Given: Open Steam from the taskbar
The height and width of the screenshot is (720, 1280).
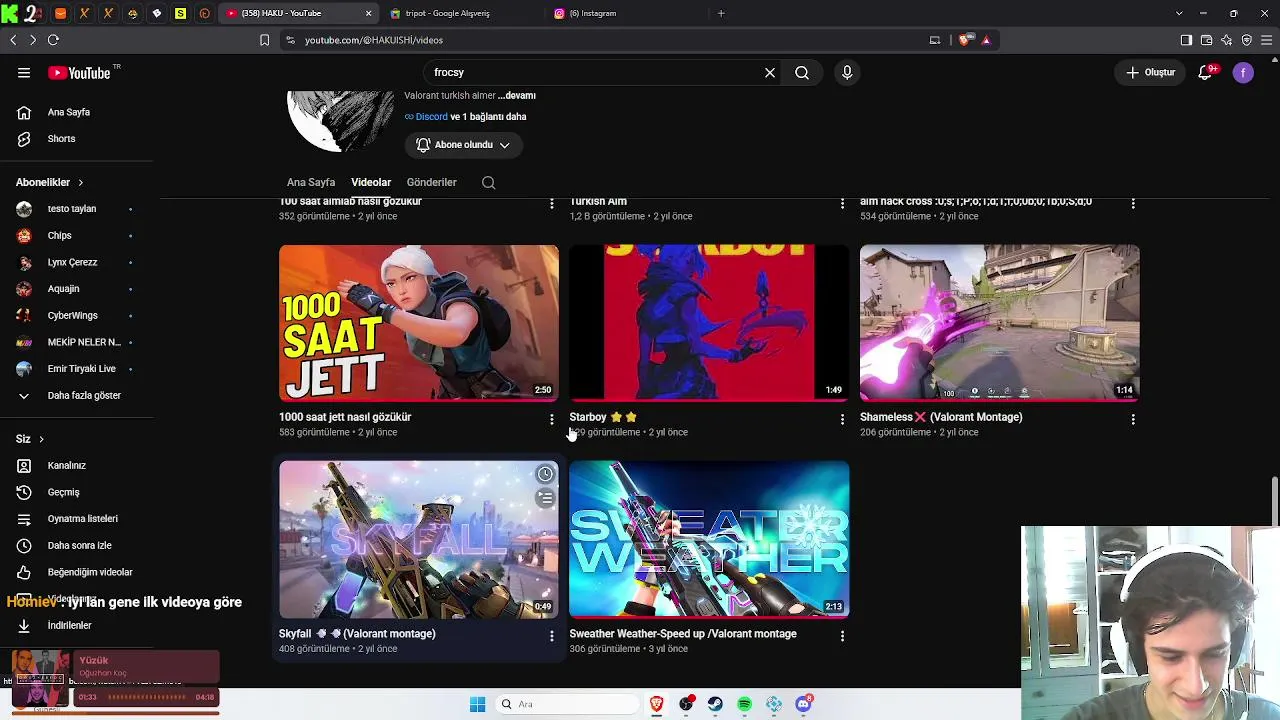Looking at the screenshot, I should coord(716,704).
